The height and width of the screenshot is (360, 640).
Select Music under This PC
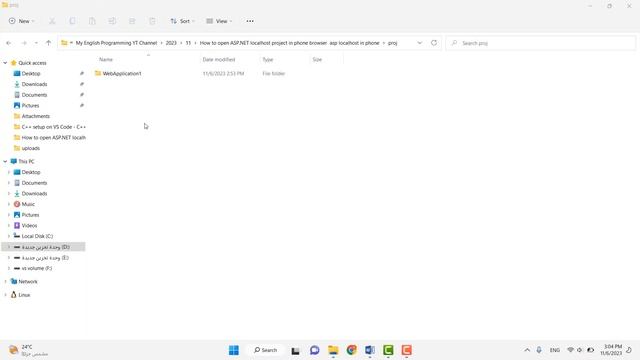coord(28,204)
